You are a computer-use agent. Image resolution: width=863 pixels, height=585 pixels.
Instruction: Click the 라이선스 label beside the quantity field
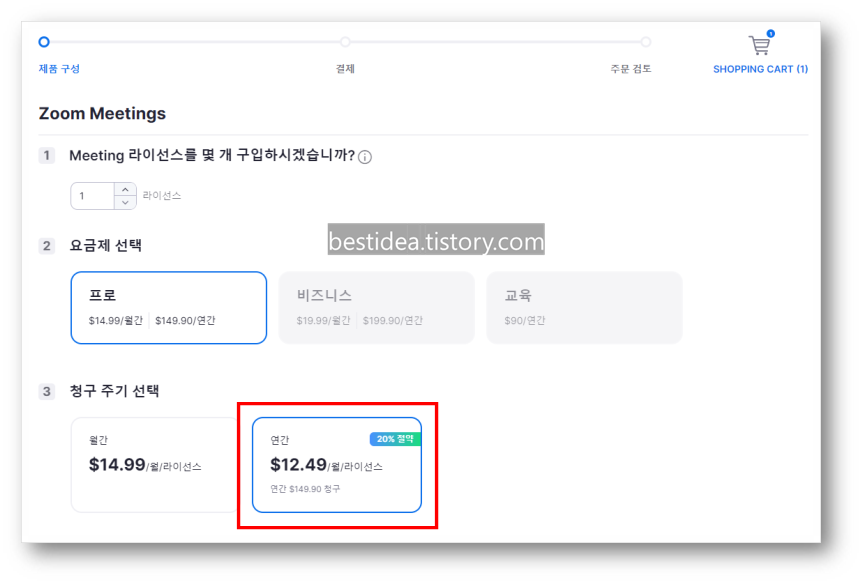(x=162, y=196)
